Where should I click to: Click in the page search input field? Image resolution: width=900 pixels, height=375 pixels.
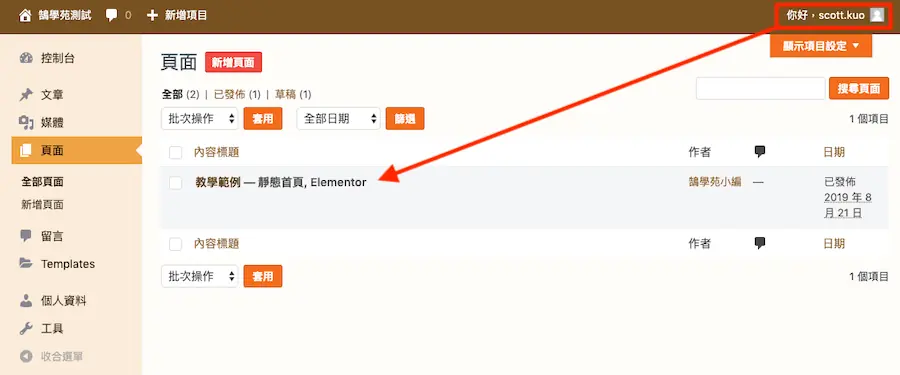761,88
